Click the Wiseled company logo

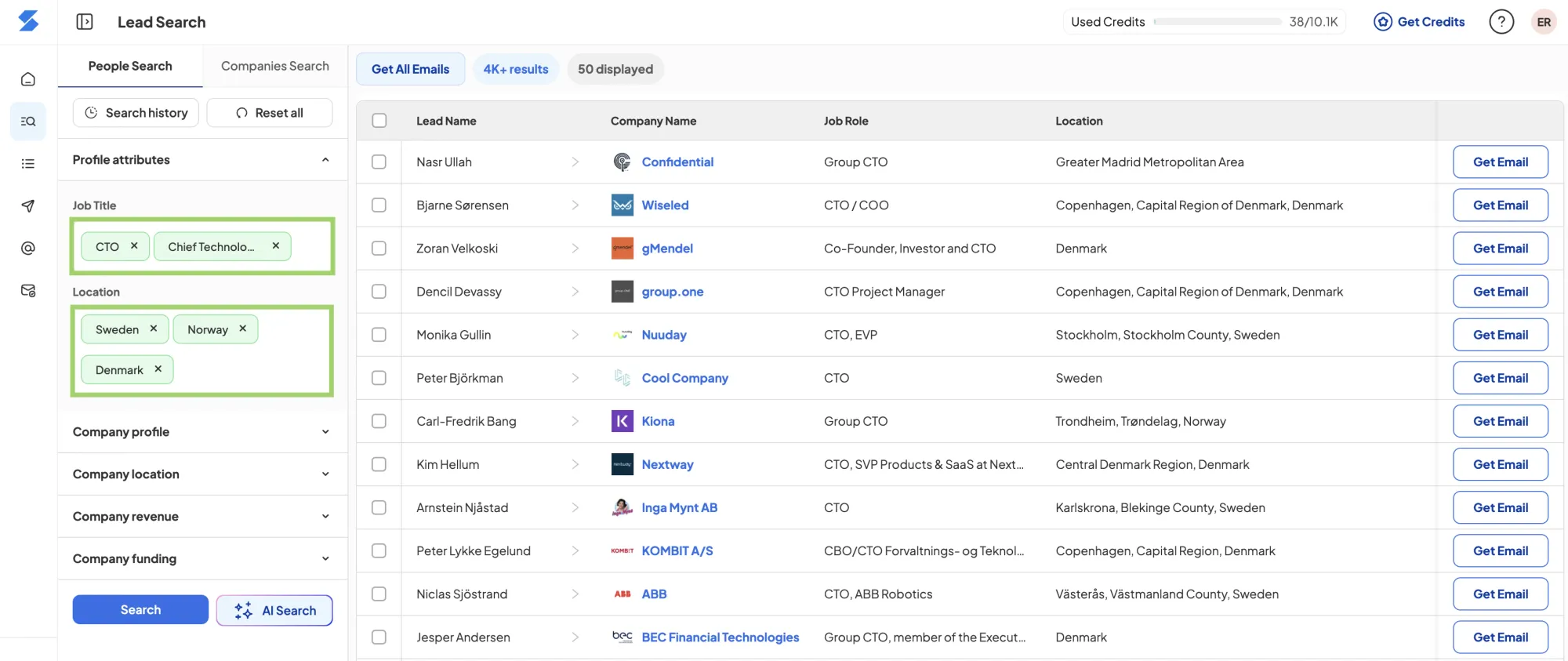[622, 205]
